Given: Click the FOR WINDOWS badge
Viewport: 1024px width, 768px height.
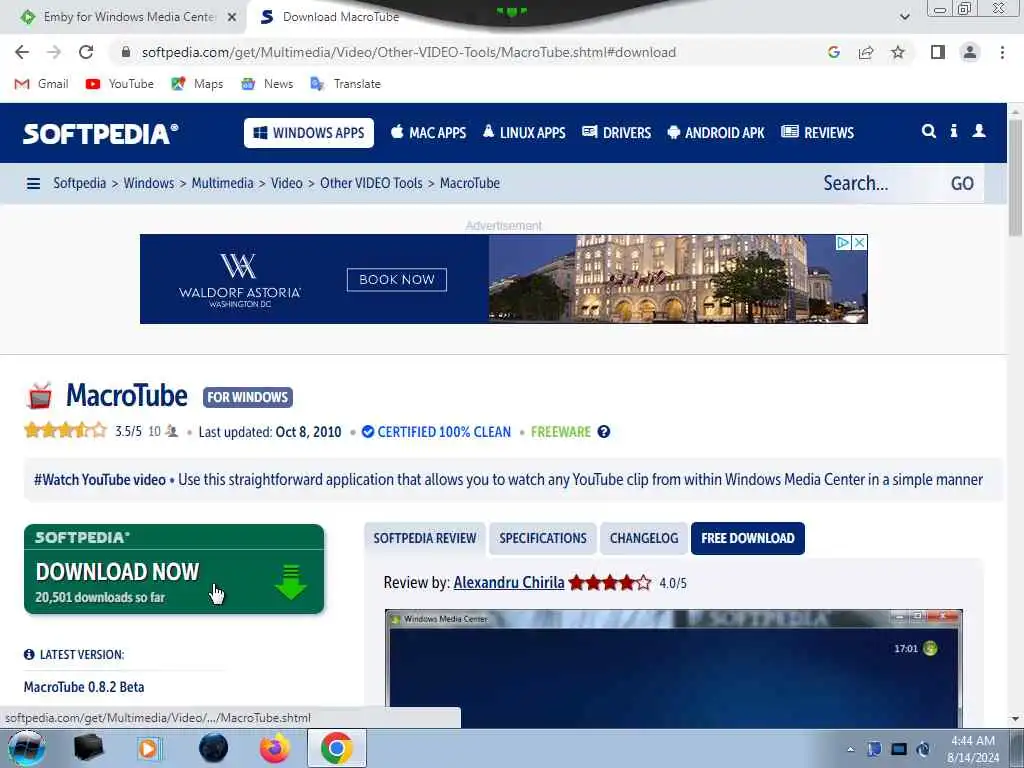Looking at the screenshot, I should click(248, 397).
